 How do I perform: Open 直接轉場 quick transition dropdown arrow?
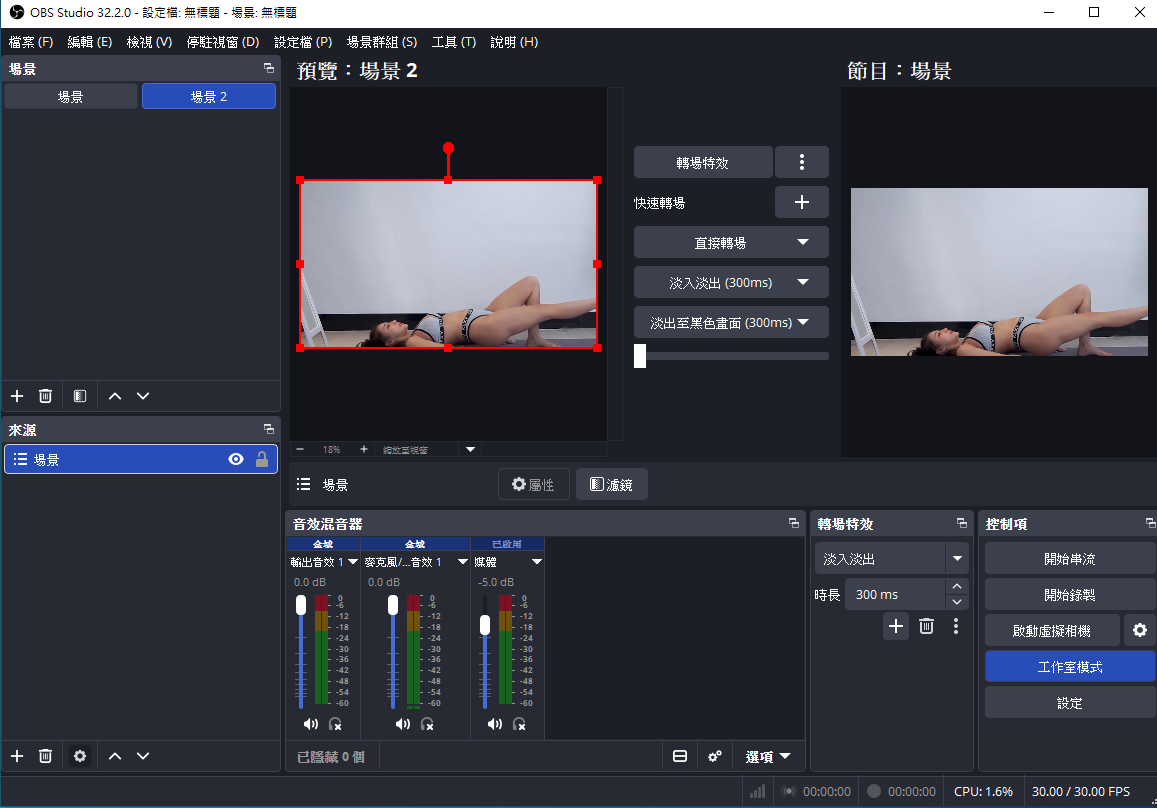point(803,242)
